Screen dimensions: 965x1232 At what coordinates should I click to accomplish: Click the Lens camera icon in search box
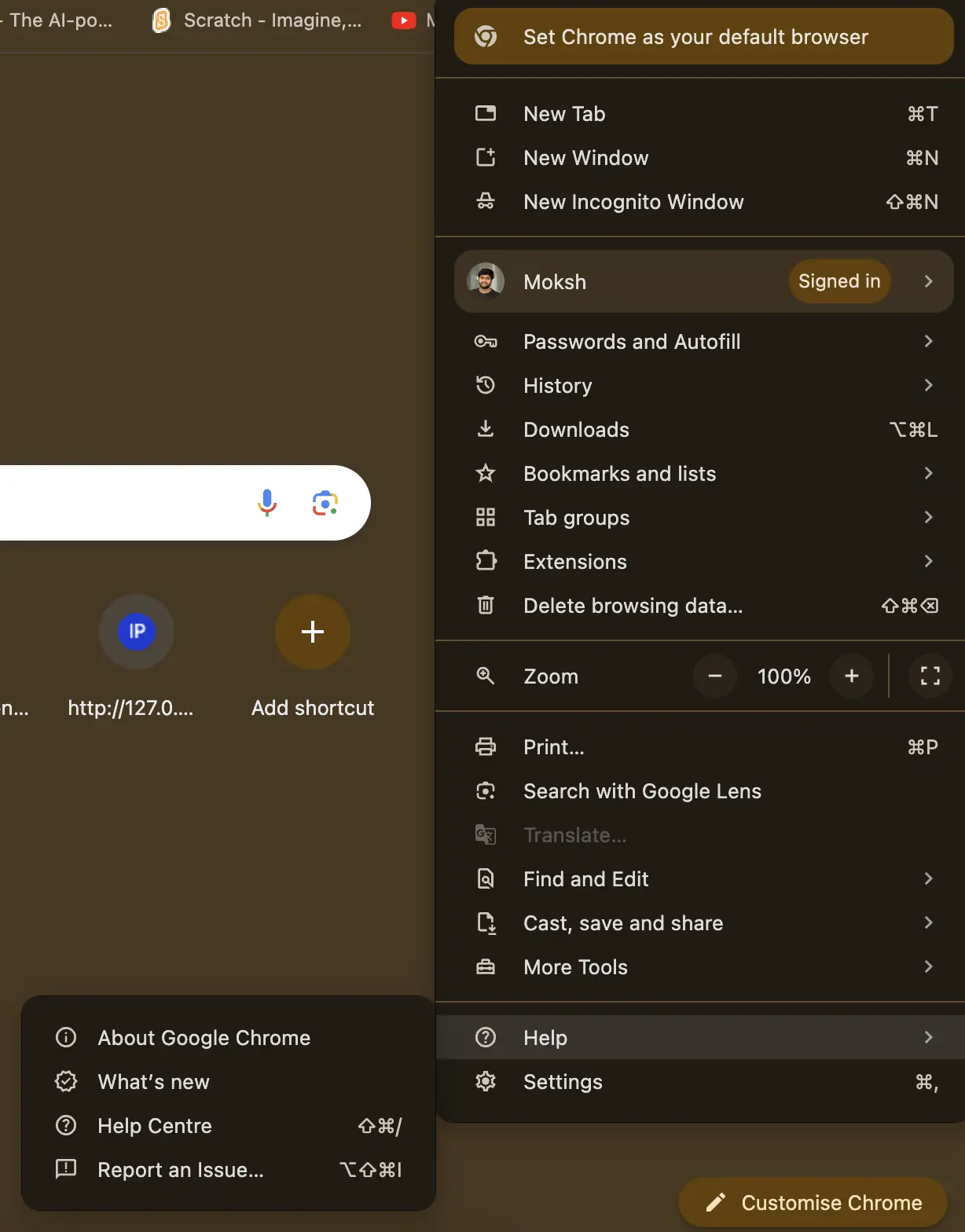click(x=325, y=503)
